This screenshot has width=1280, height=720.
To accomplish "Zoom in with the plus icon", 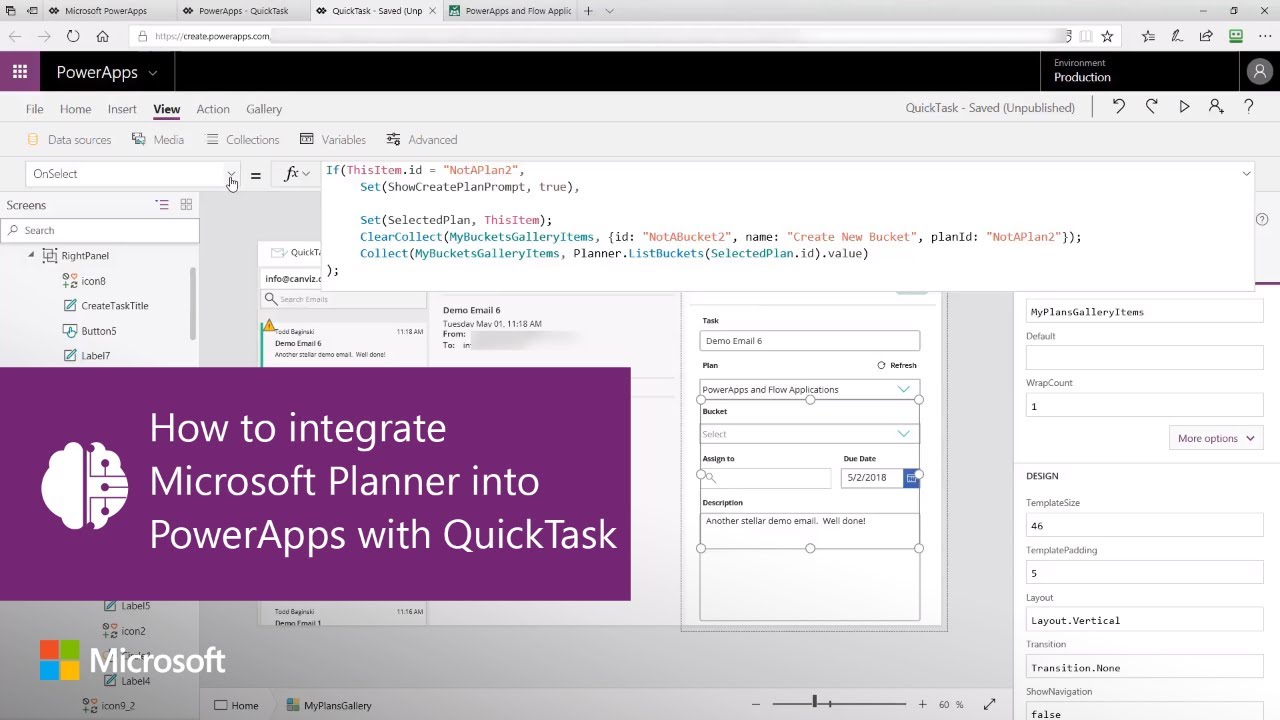I will (x=922, y=705).
